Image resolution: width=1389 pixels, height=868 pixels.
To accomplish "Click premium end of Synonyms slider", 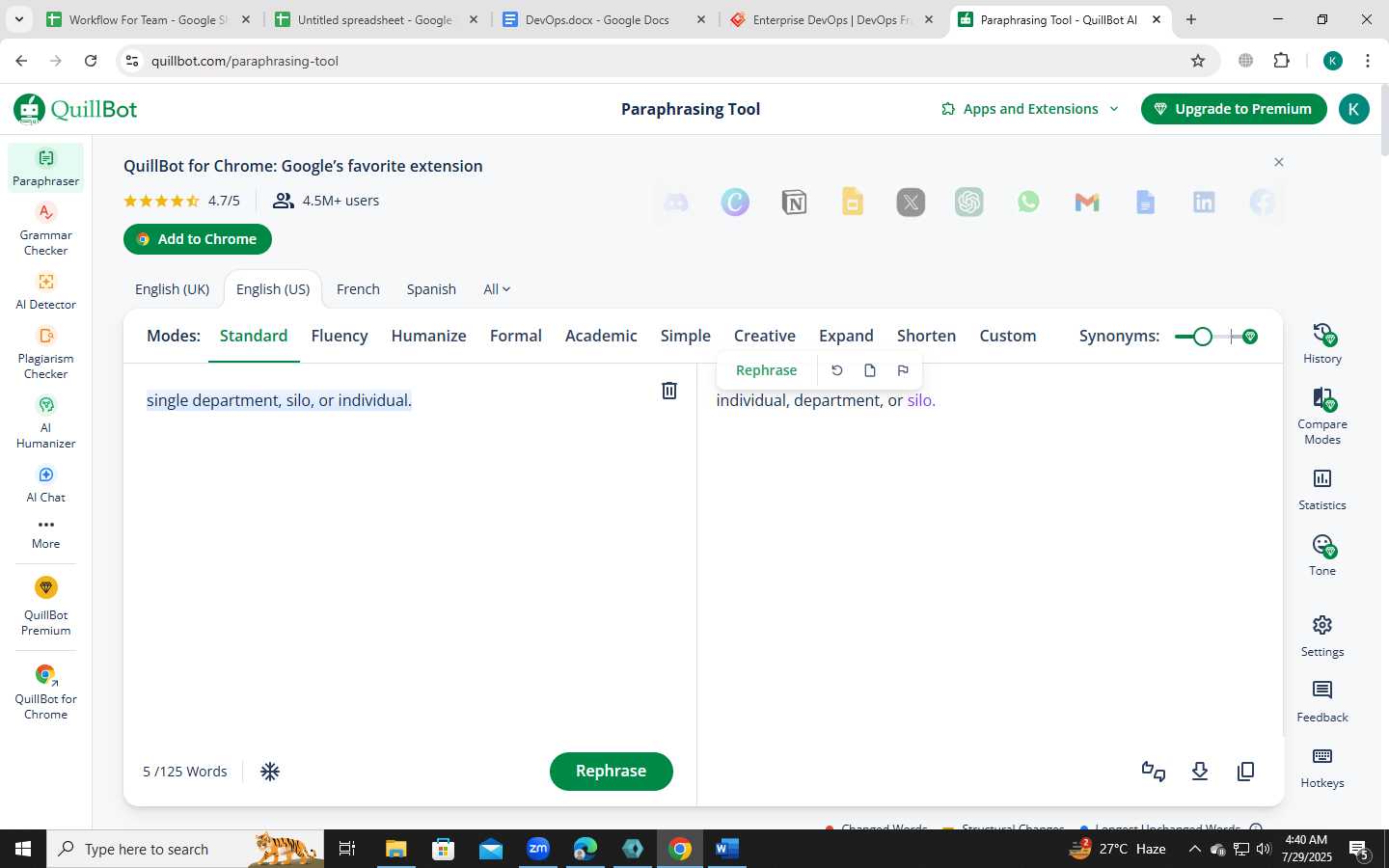I will (1250, 337).
